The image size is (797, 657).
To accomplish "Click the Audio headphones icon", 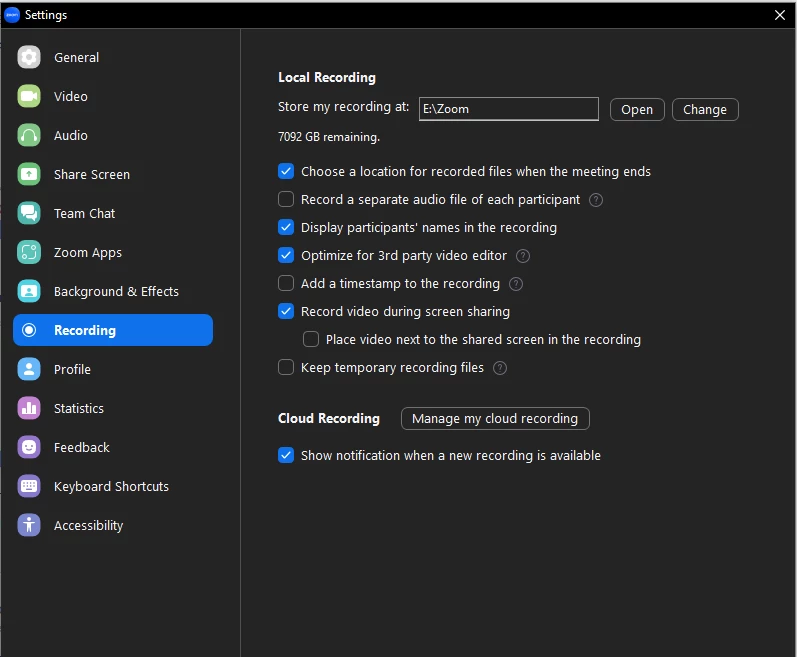I will click(29, 135).
